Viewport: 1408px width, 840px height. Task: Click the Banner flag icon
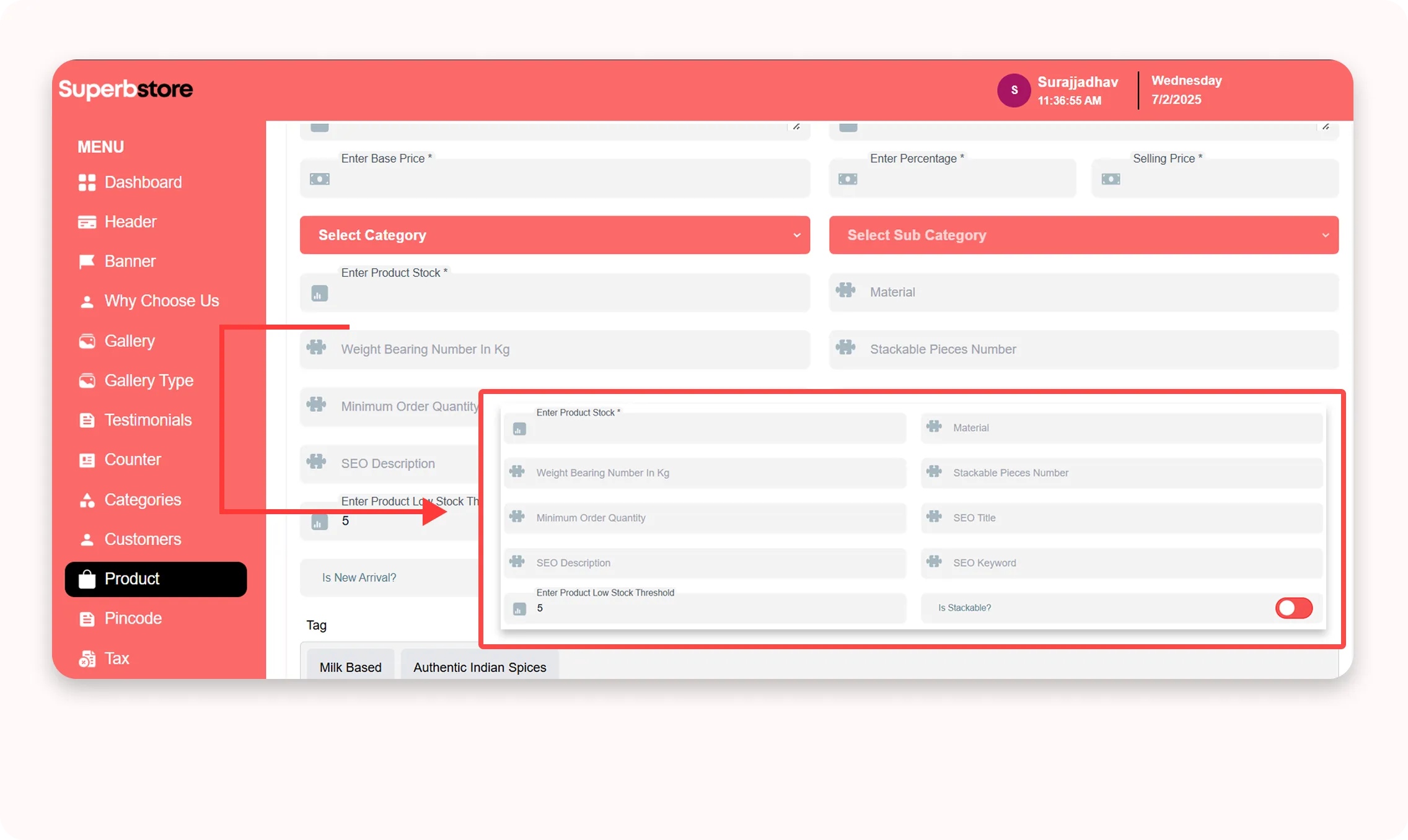click(x=87, y=261)
